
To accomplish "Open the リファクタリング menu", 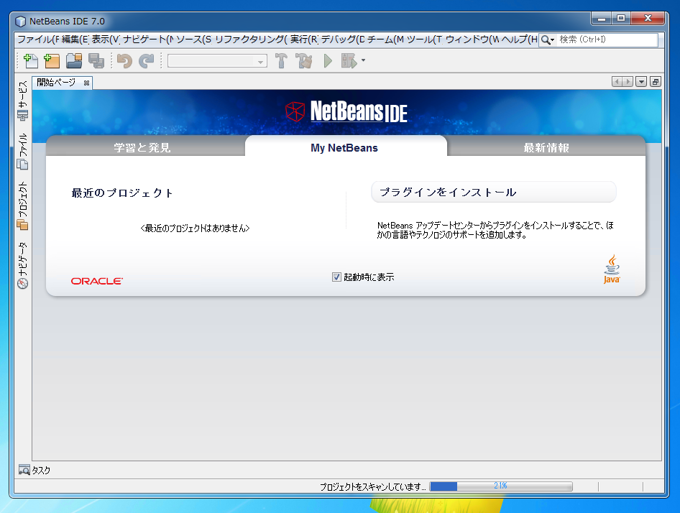I will (x=251, y=39).
